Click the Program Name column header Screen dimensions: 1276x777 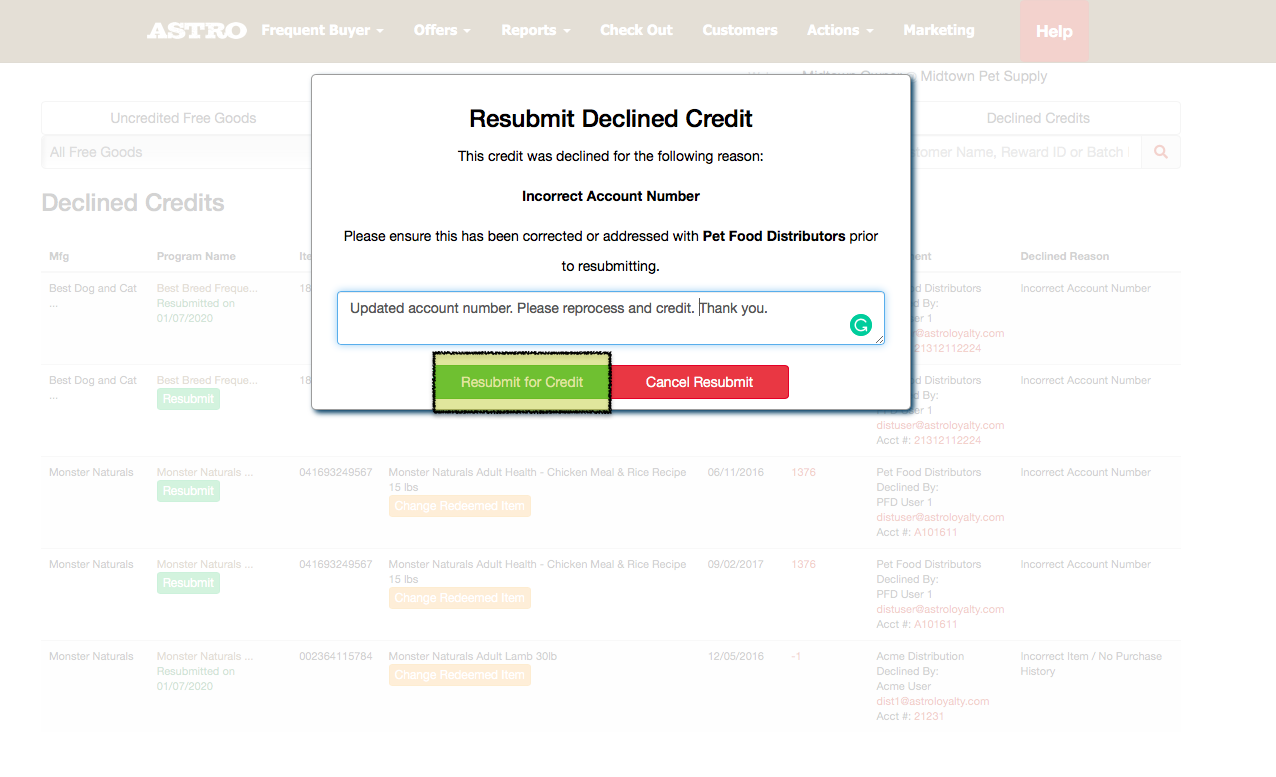(x=196, y=256)
